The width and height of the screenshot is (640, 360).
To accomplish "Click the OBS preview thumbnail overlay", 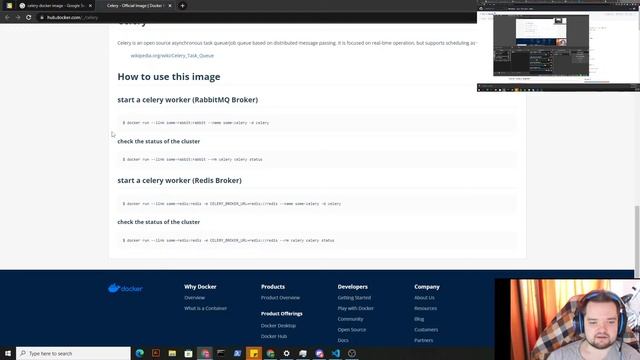I will [558, 46].
